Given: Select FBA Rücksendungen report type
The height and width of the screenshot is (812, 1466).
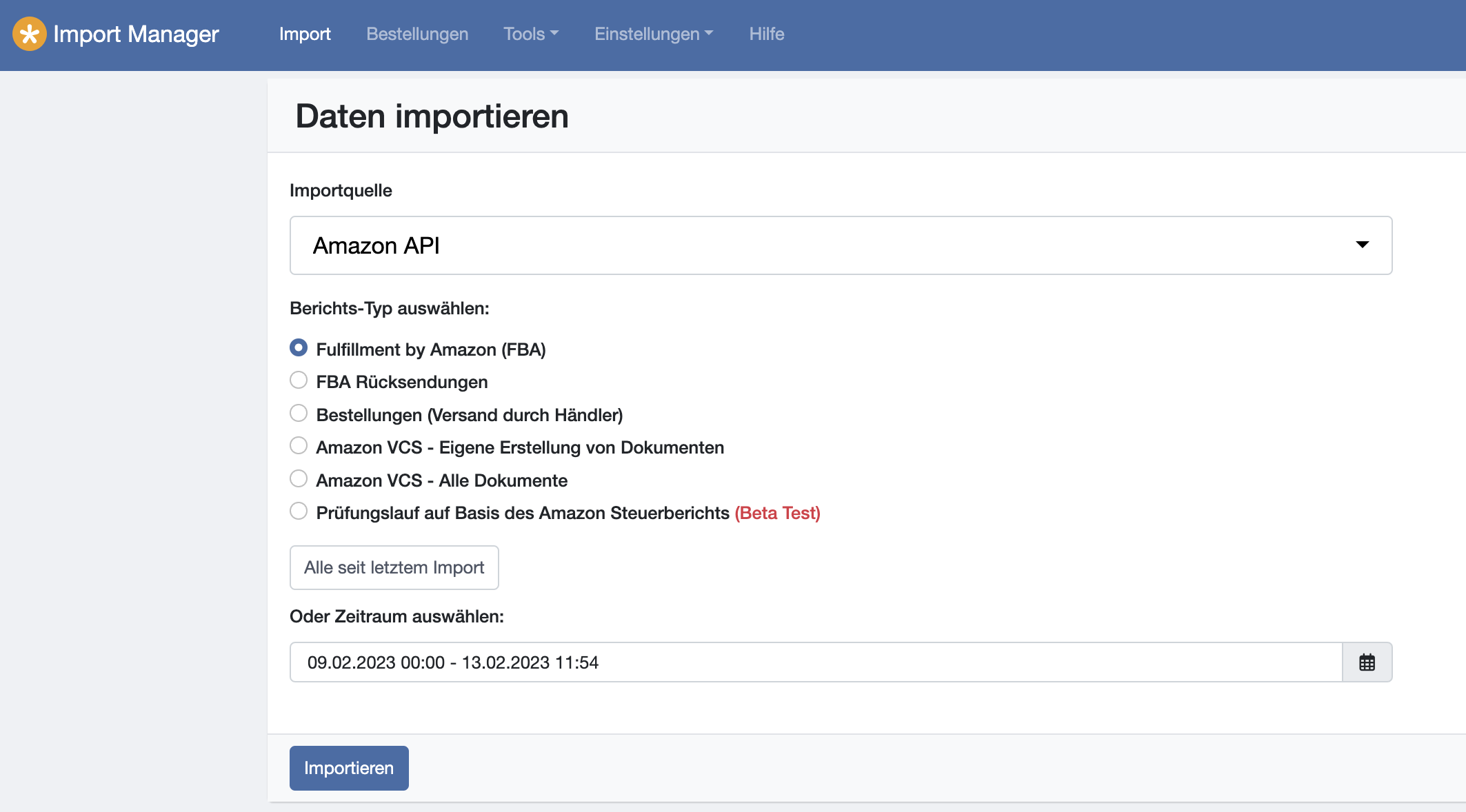Looking at the screenshot, I should tap(299, 380).
